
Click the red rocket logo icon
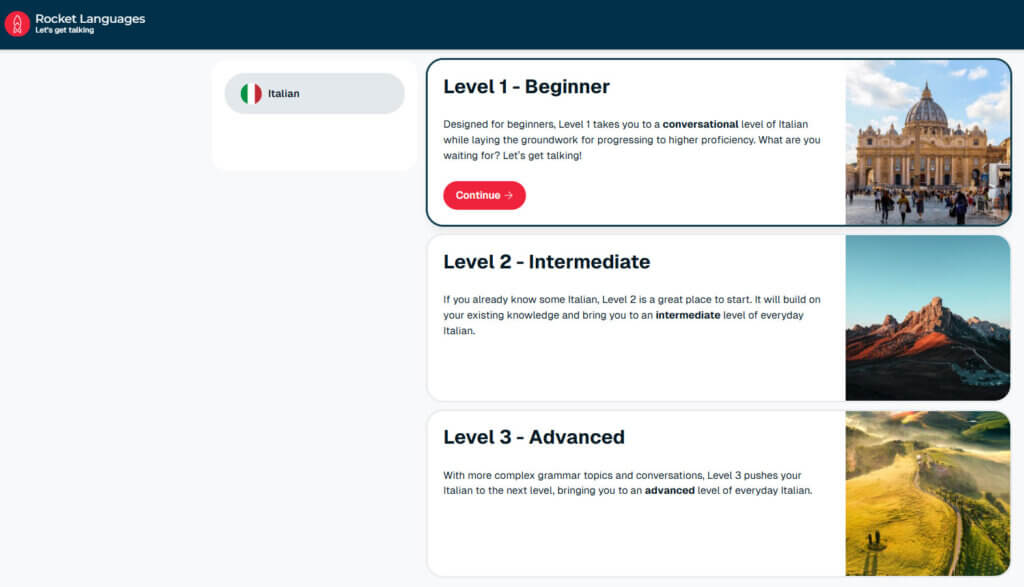point(17,24)
